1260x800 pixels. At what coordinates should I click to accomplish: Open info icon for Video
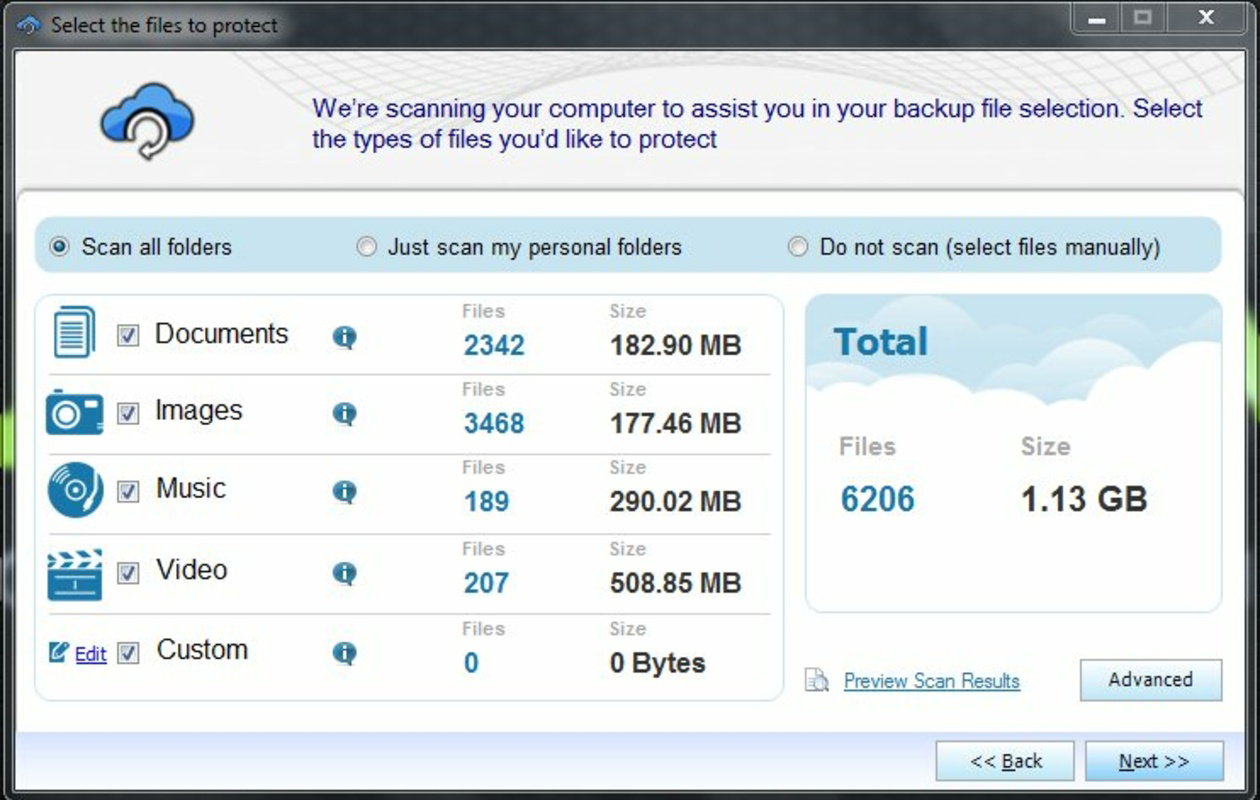(344, 573)
